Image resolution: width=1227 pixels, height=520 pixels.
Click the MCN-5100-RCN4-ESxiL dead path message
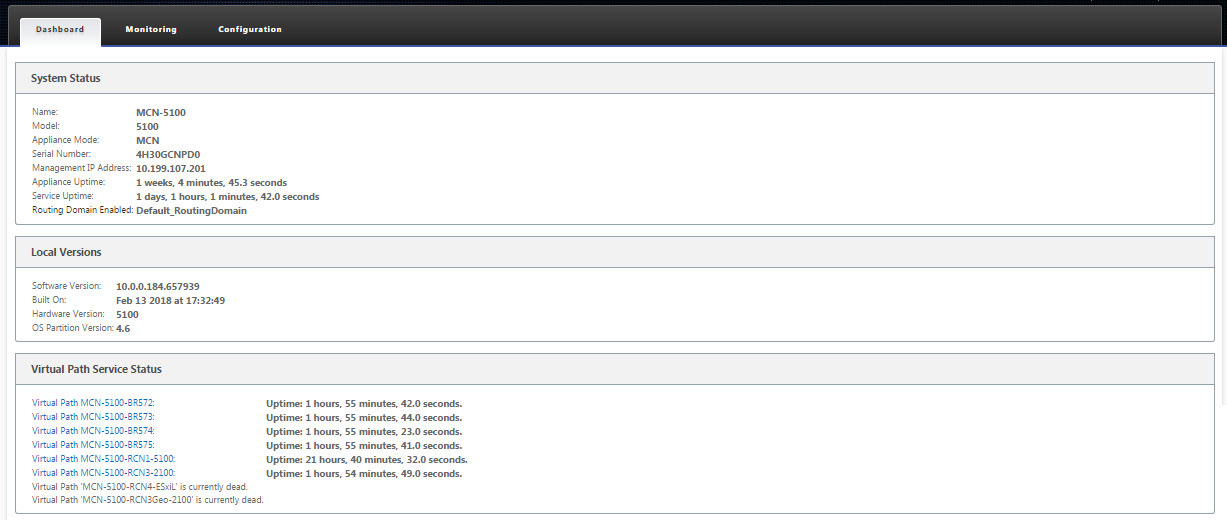coord(140,487)
